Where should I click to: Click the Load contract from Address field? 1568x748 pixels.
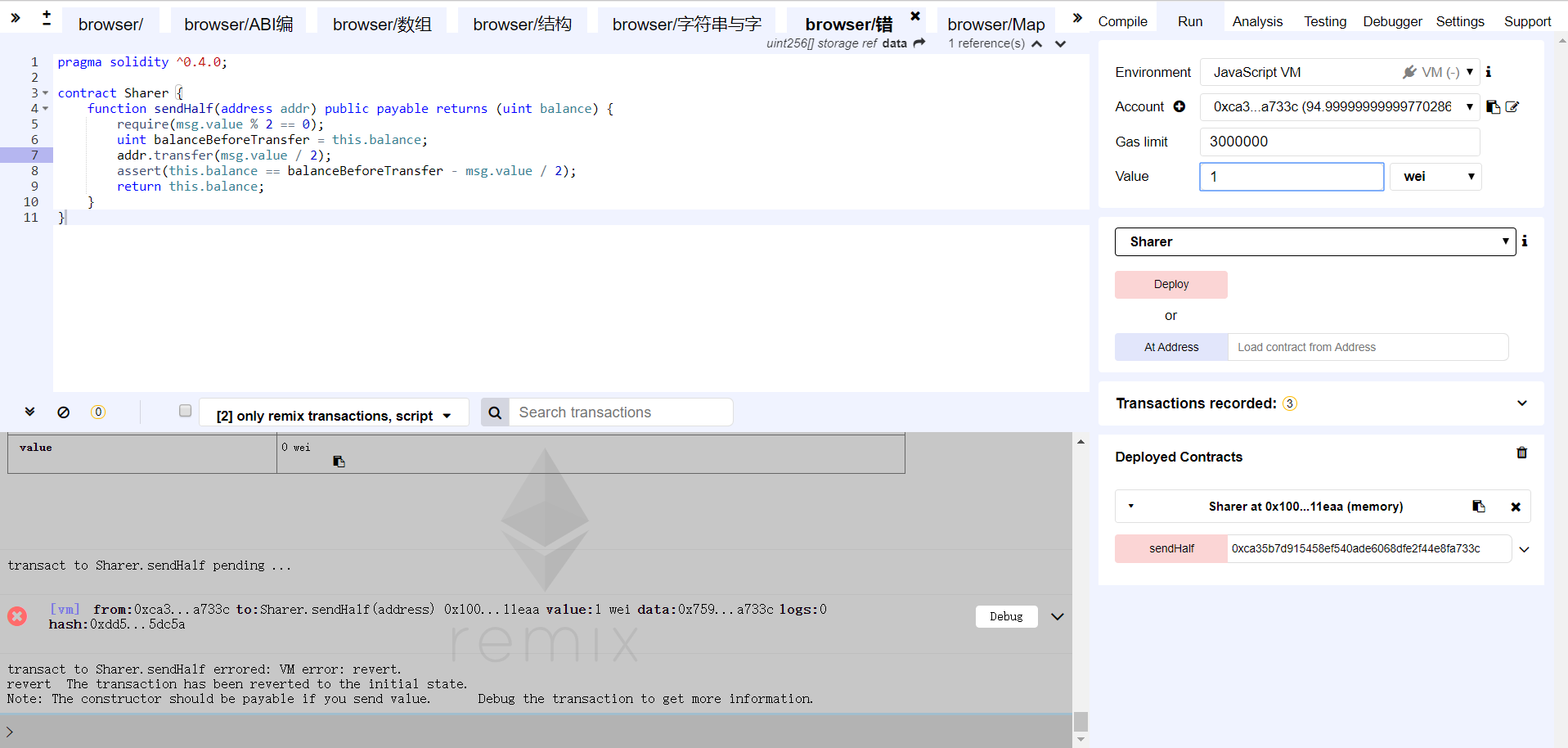pyautogui.click(x=1368, y=347)
